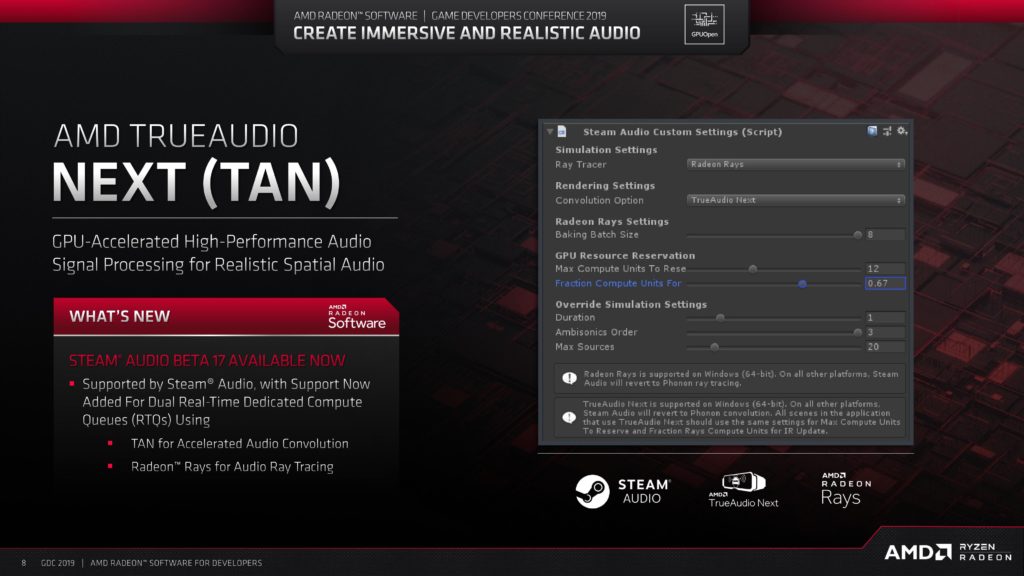Click the Max Compute Units value field showing 12

pos(885,269)
